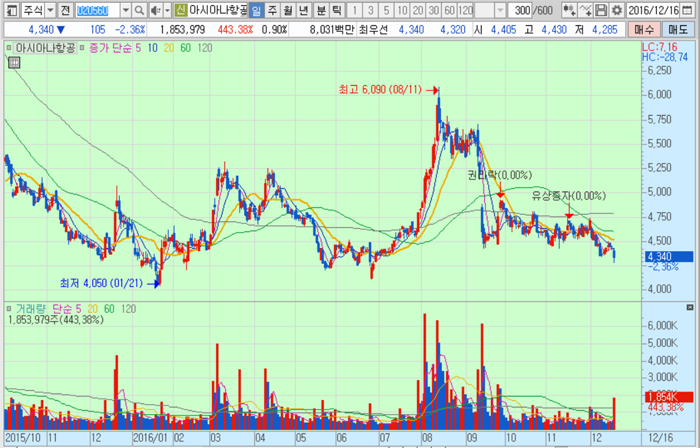Click the stock code input field
The image size is (700, 448).
coord(98,10)
